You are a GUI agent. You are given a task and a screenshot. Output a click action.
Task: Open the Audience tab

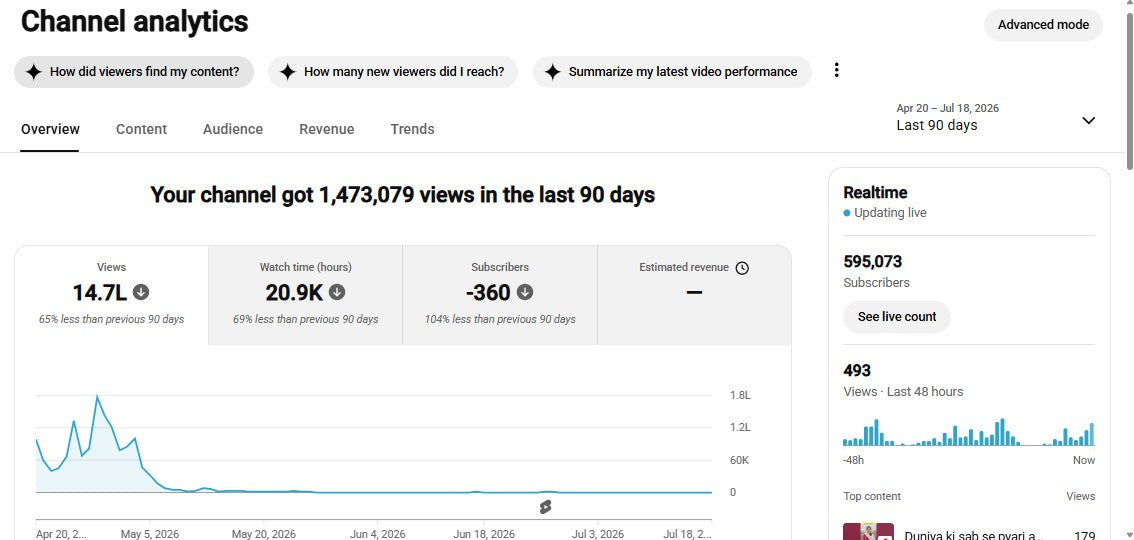click(x=233, y=129)
